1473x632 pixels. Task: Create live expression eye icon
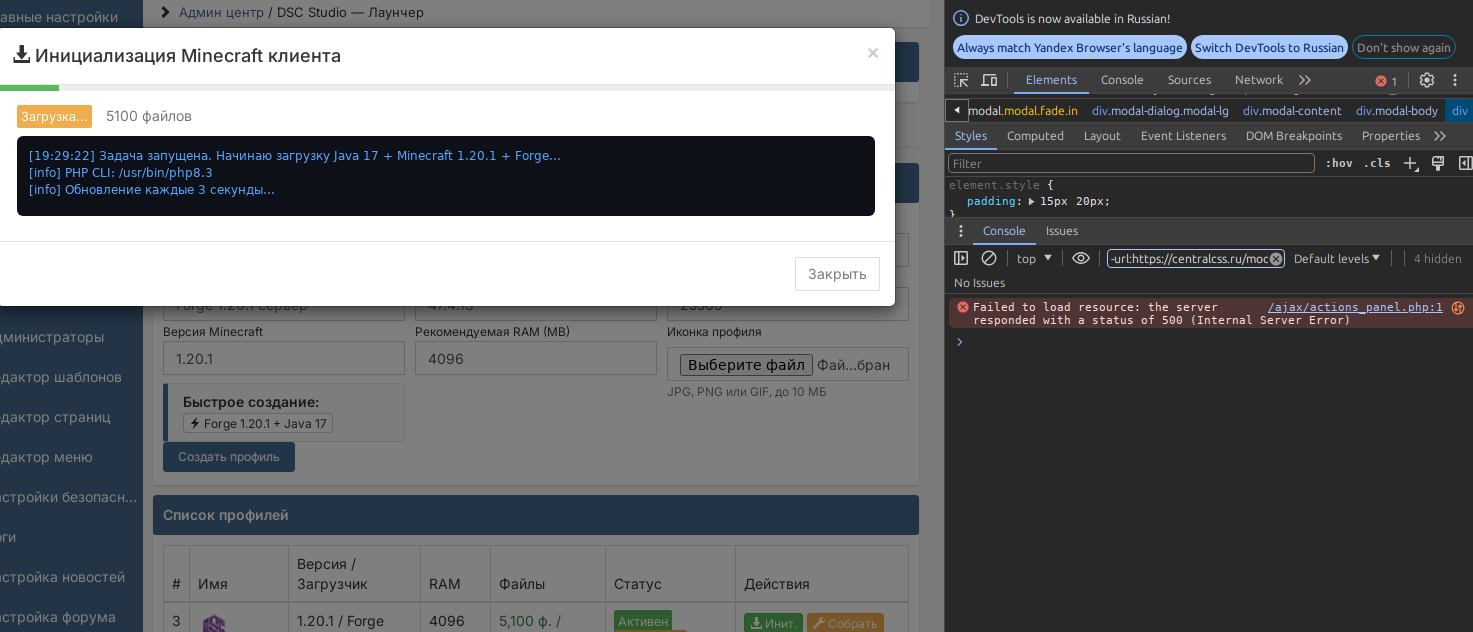click(1080, 258)
